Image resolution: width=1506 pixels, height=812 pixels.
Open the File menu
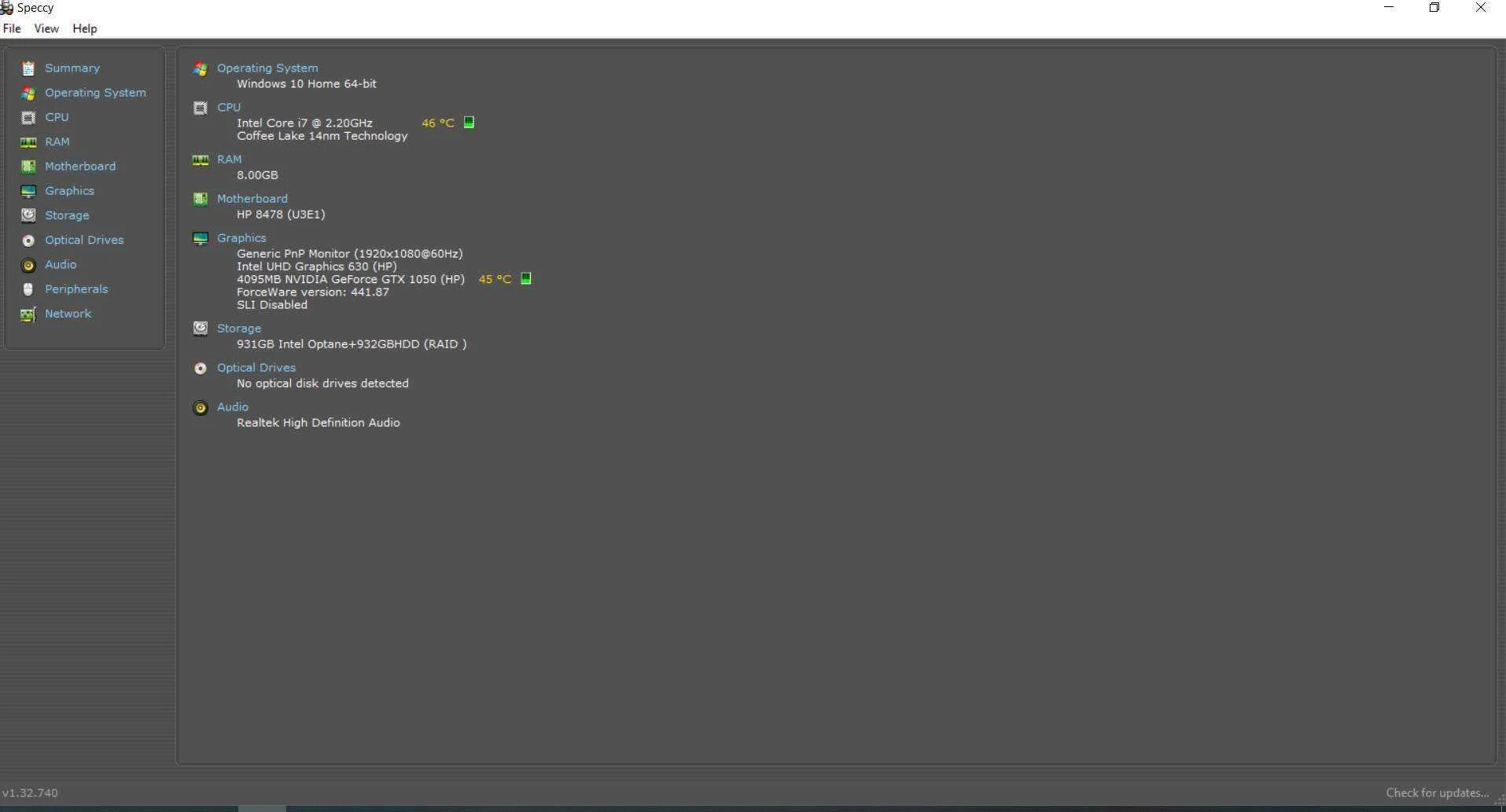12,28
